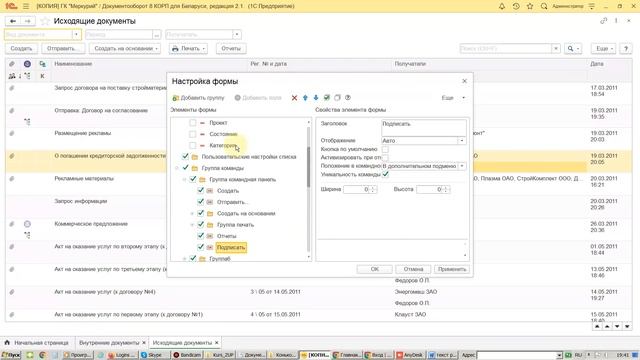This screenshot has height=360, width=640.
Task: Open Получатель filter dropdown
Action: coord(236,35)
